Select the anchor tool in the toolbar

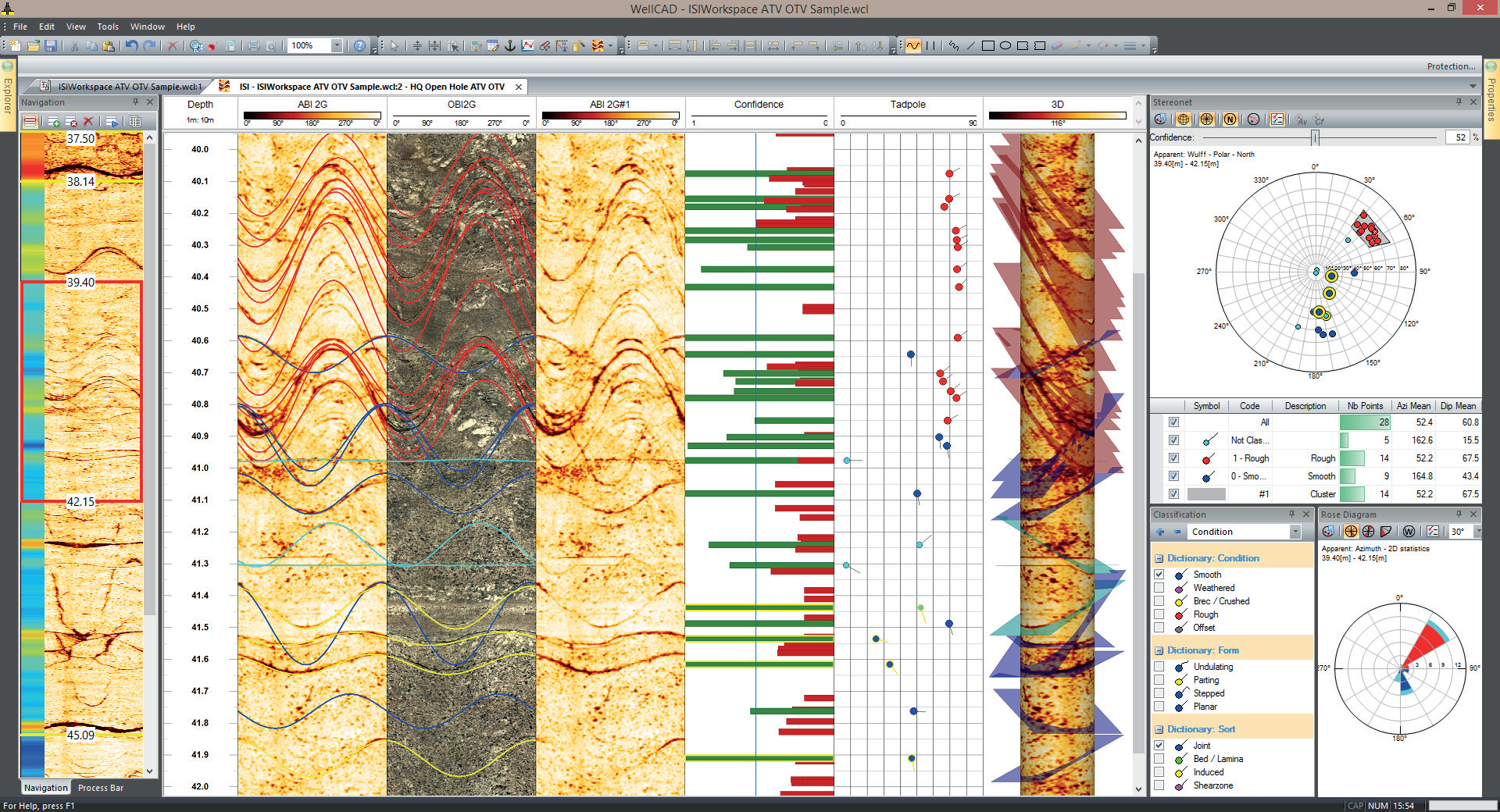tap(510, 45)
